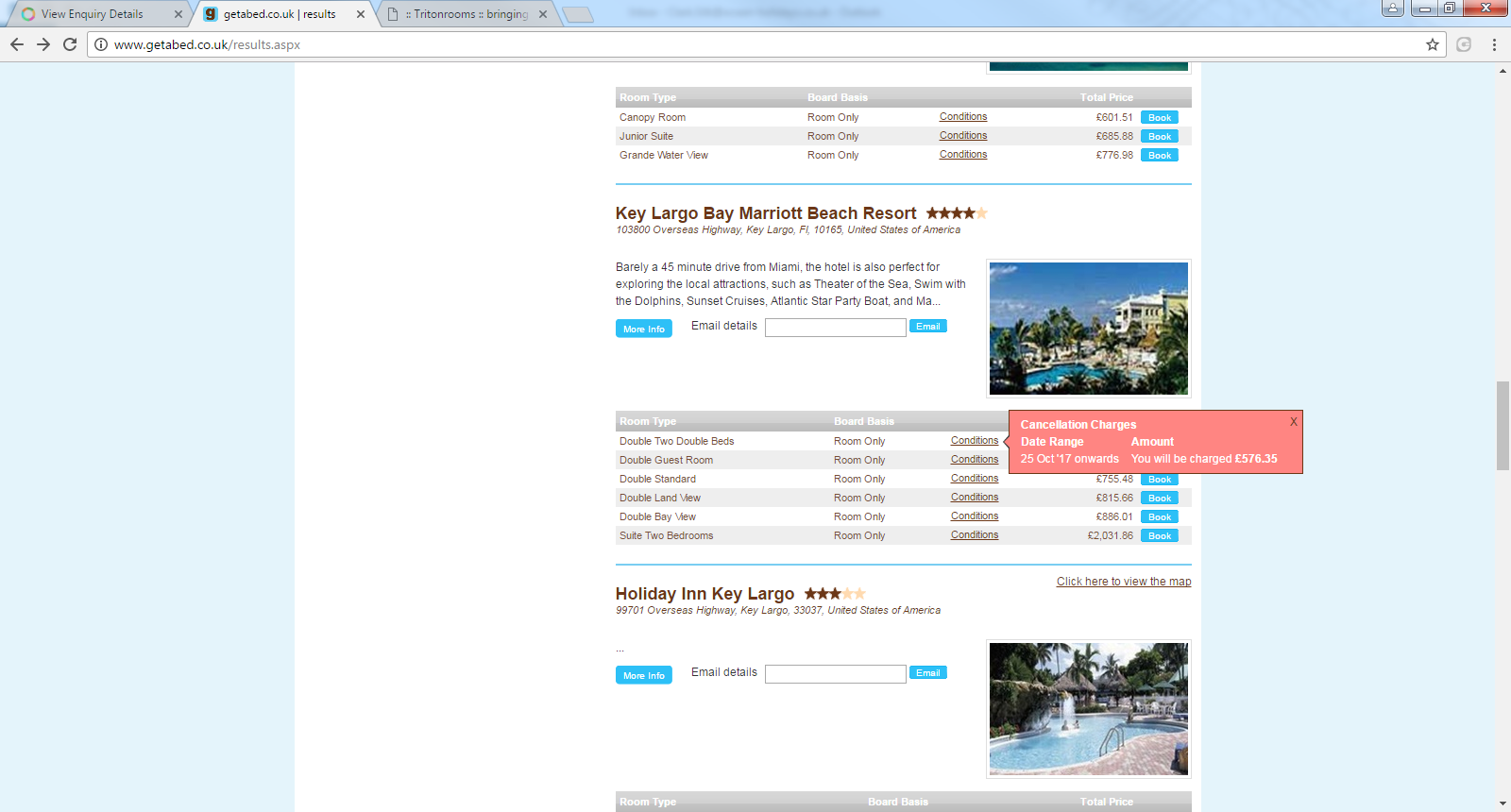Book the Suite Two Bedrooms
Screen dimensions: 1511x812
pos(1160,536)
